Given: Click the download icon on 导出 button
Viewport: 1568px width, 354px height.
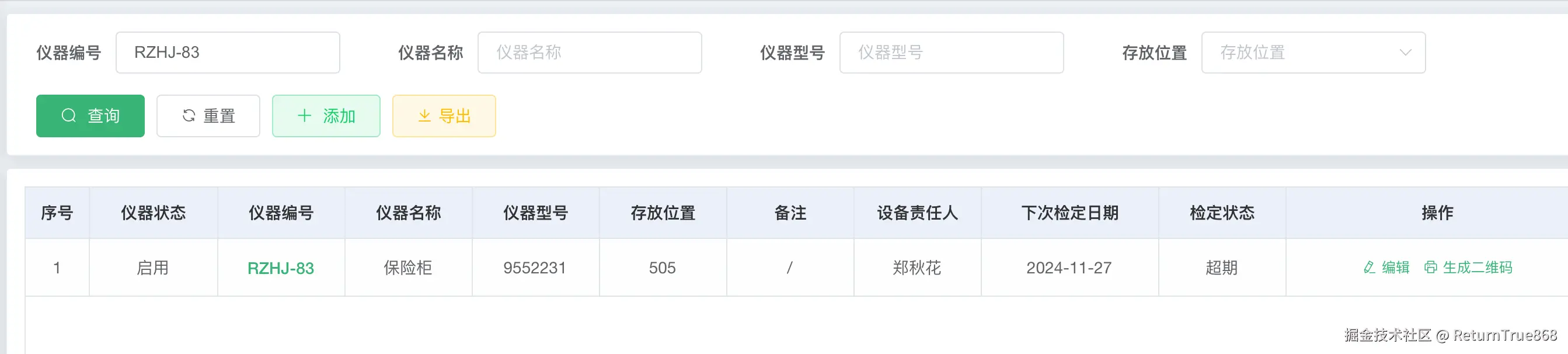Looking at the screenshot, I should click(424, 116).
